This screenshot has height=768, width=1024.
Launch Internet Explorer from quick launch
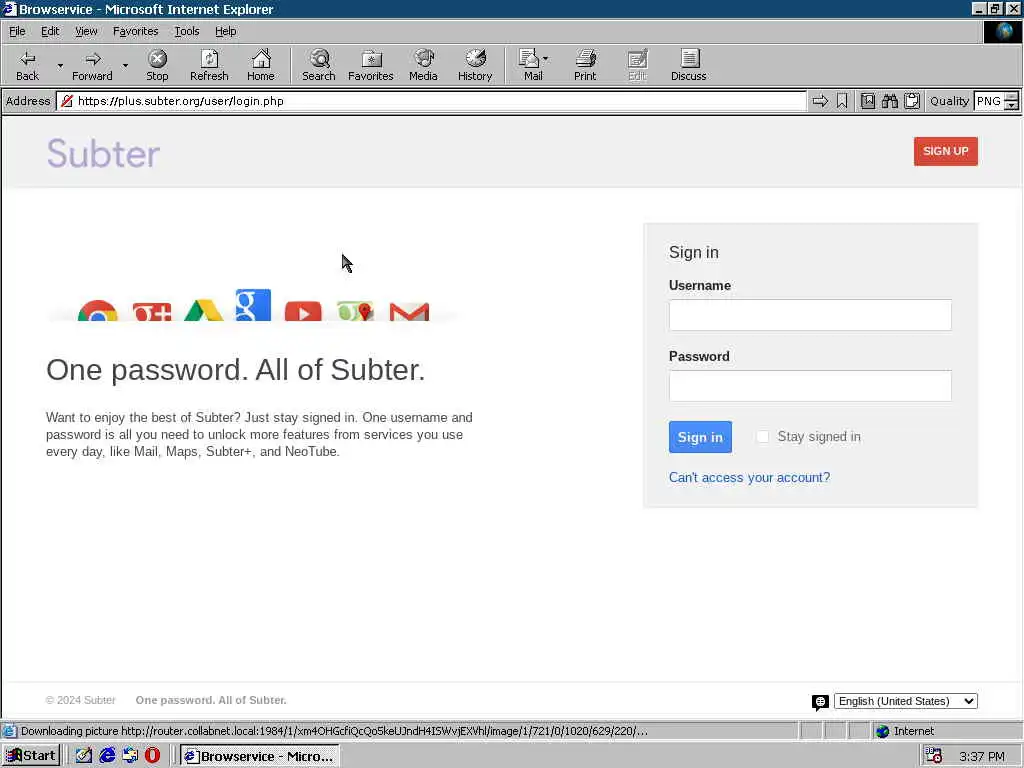(107, 756)
